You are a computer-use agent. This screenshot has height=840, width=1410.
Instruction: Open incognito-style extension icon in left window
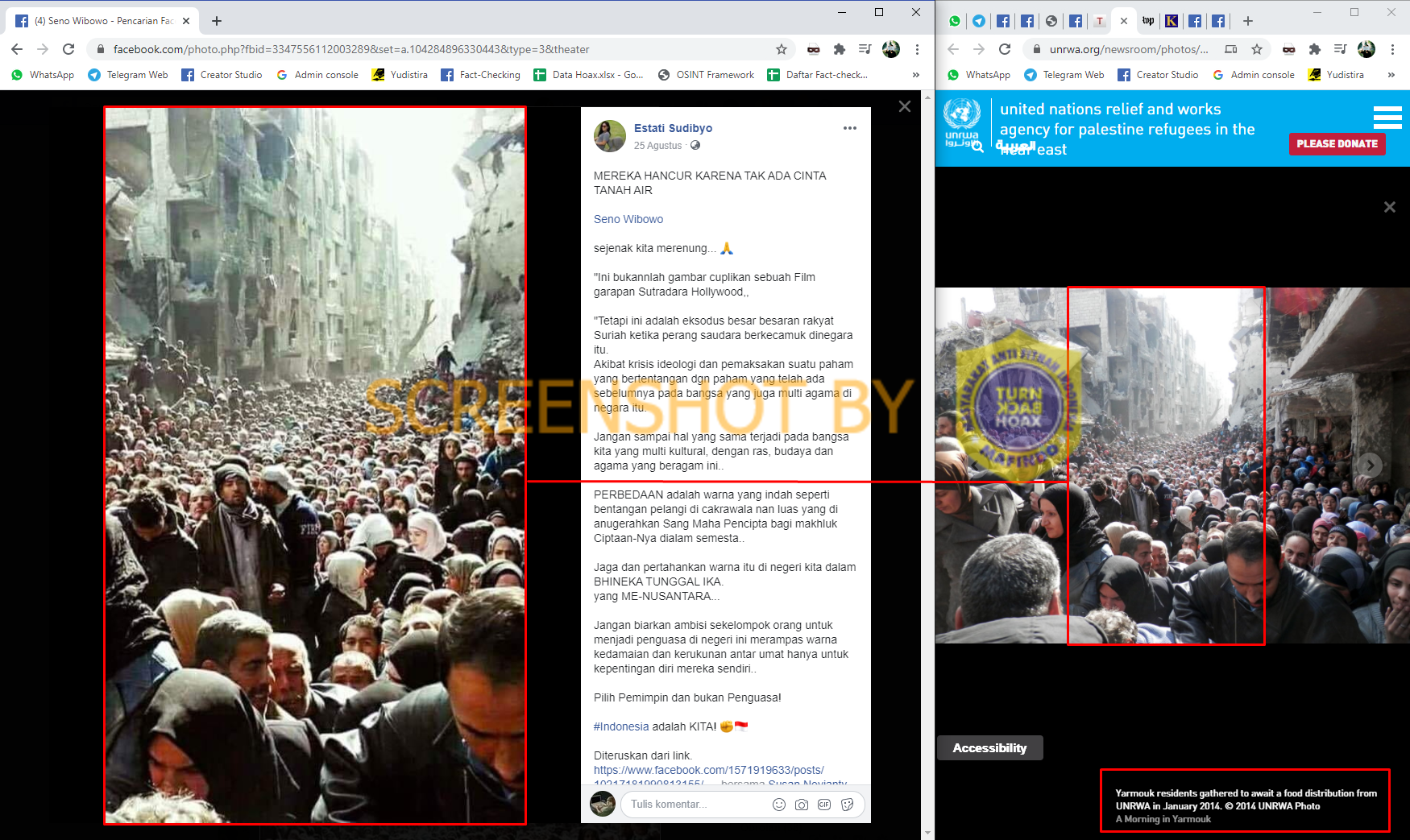pyautogui.click(x=814, y=49)
